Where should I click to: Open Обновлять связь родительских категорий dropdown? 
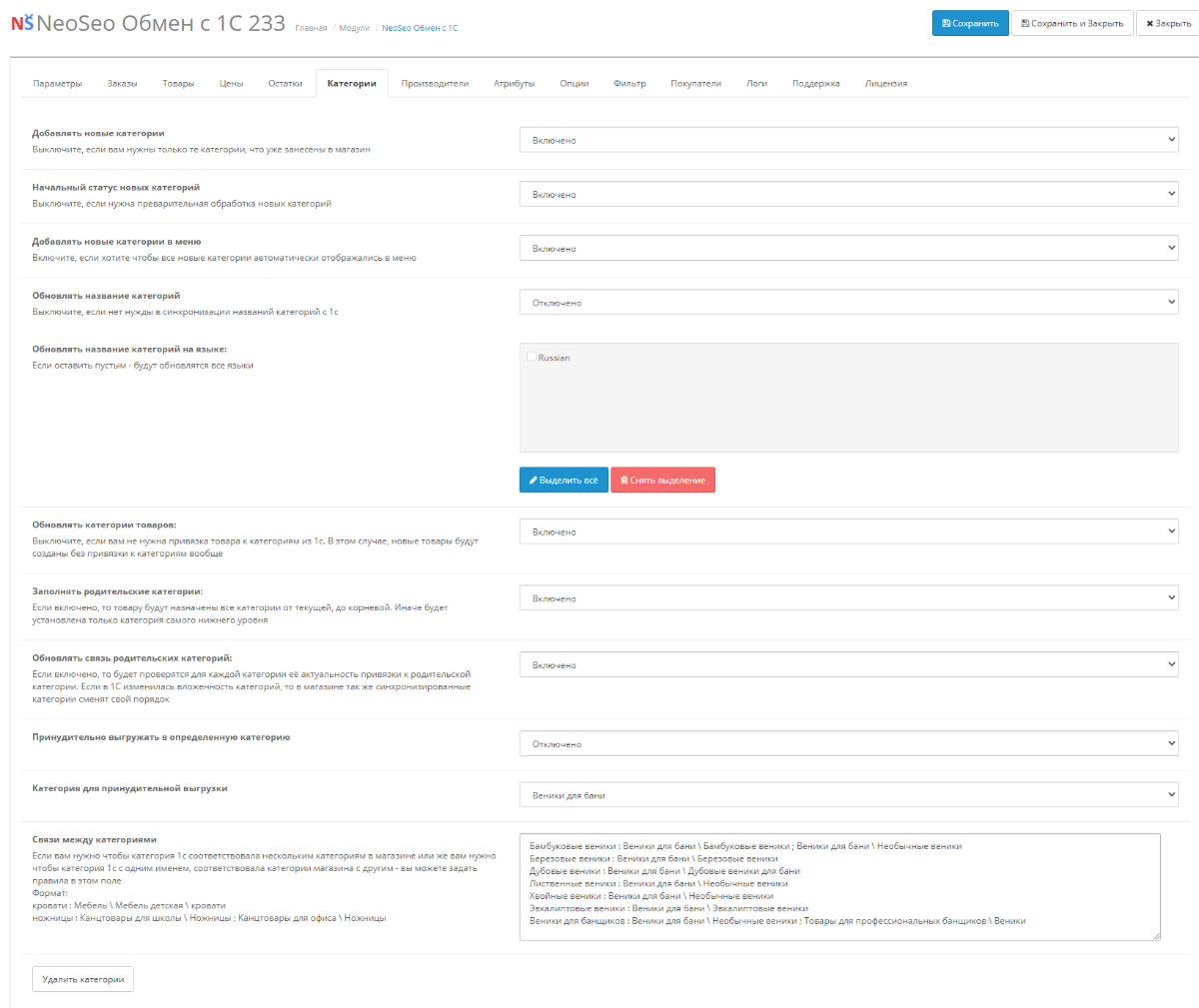click(x=848, y=664)
